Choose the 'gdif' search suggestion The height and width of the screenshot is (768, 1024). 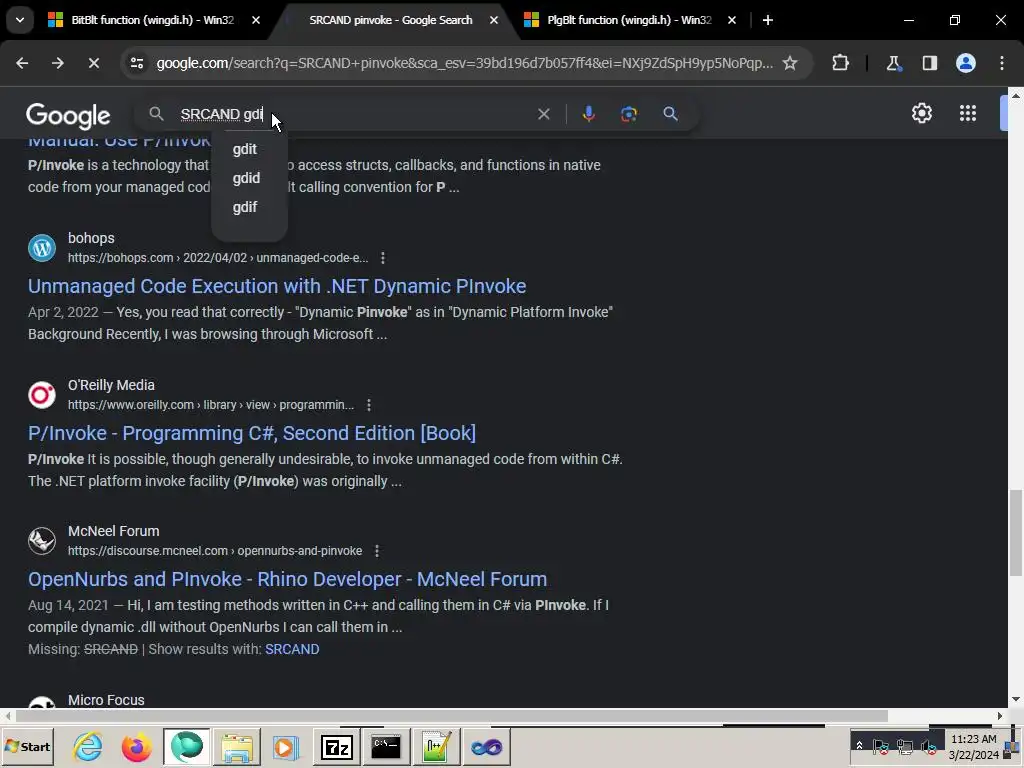pos(245,207)
